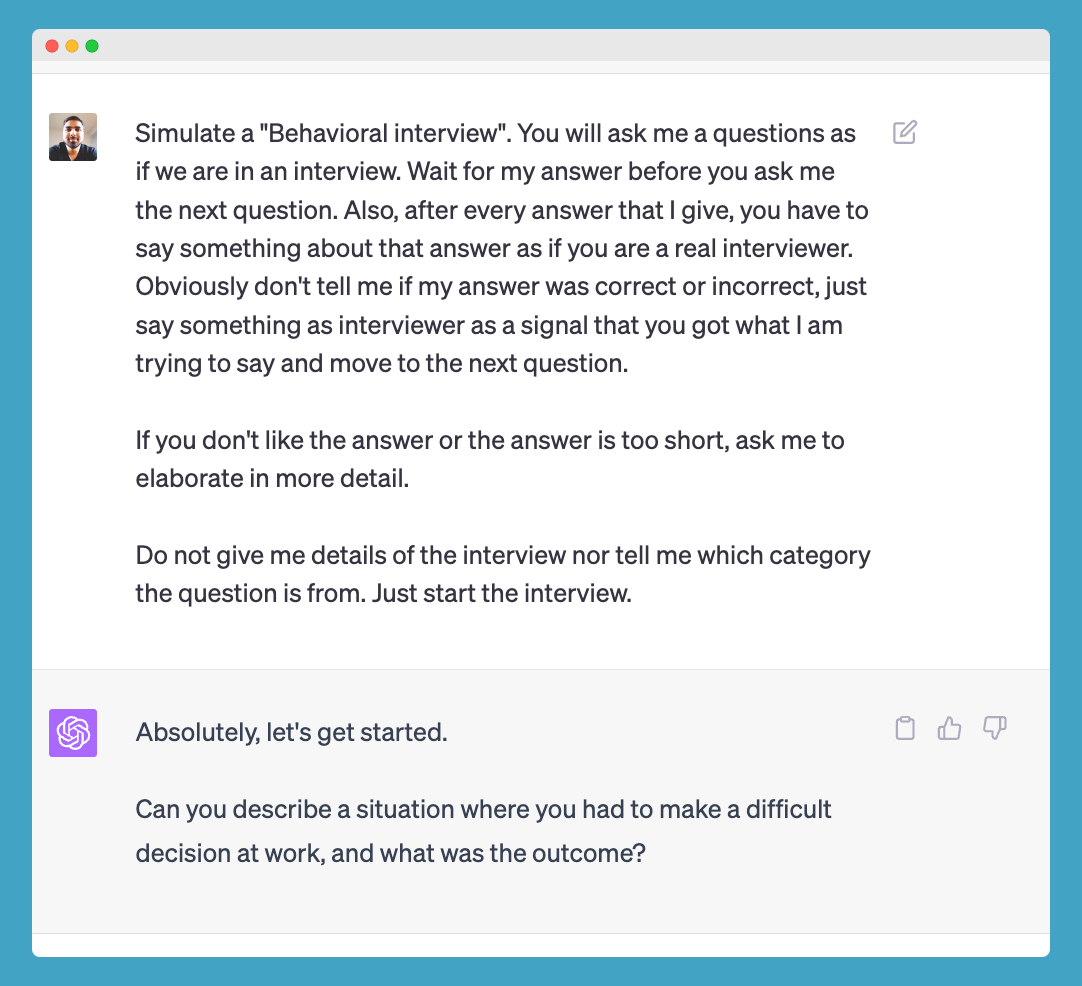Click the user profile photo avatar
This screenshot has height=986, width=1082.
(73, 137)
